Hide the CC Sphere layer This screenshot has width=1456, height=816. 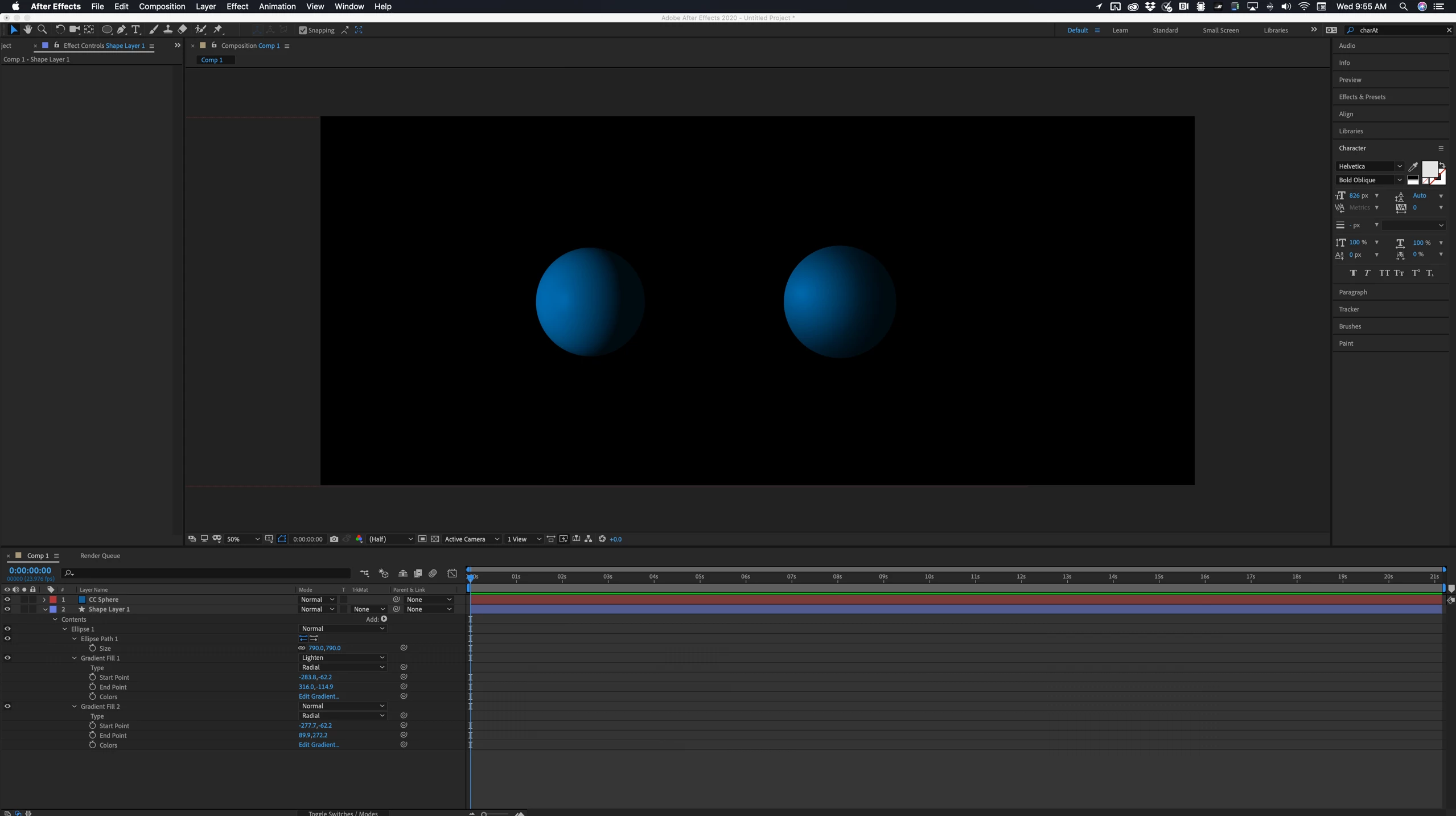(7, 599)
